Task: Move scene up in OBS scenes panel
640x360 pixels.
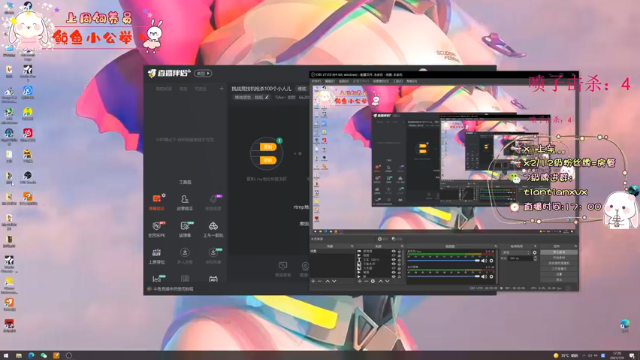Action: (x=327, y=281)
